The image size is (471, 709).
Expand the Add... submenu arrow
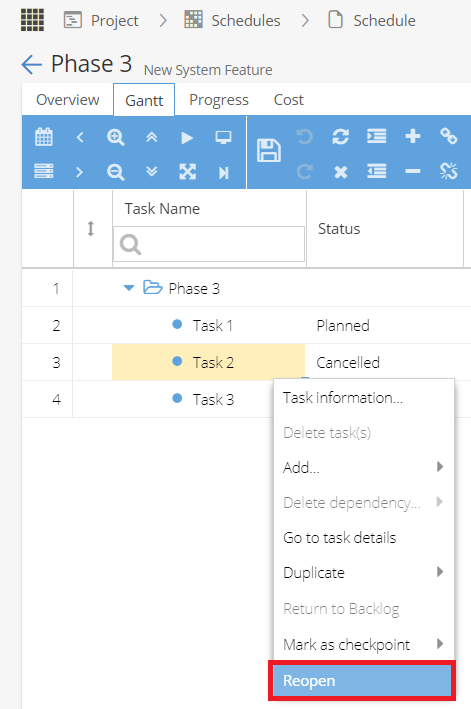[x=440, y=467]
